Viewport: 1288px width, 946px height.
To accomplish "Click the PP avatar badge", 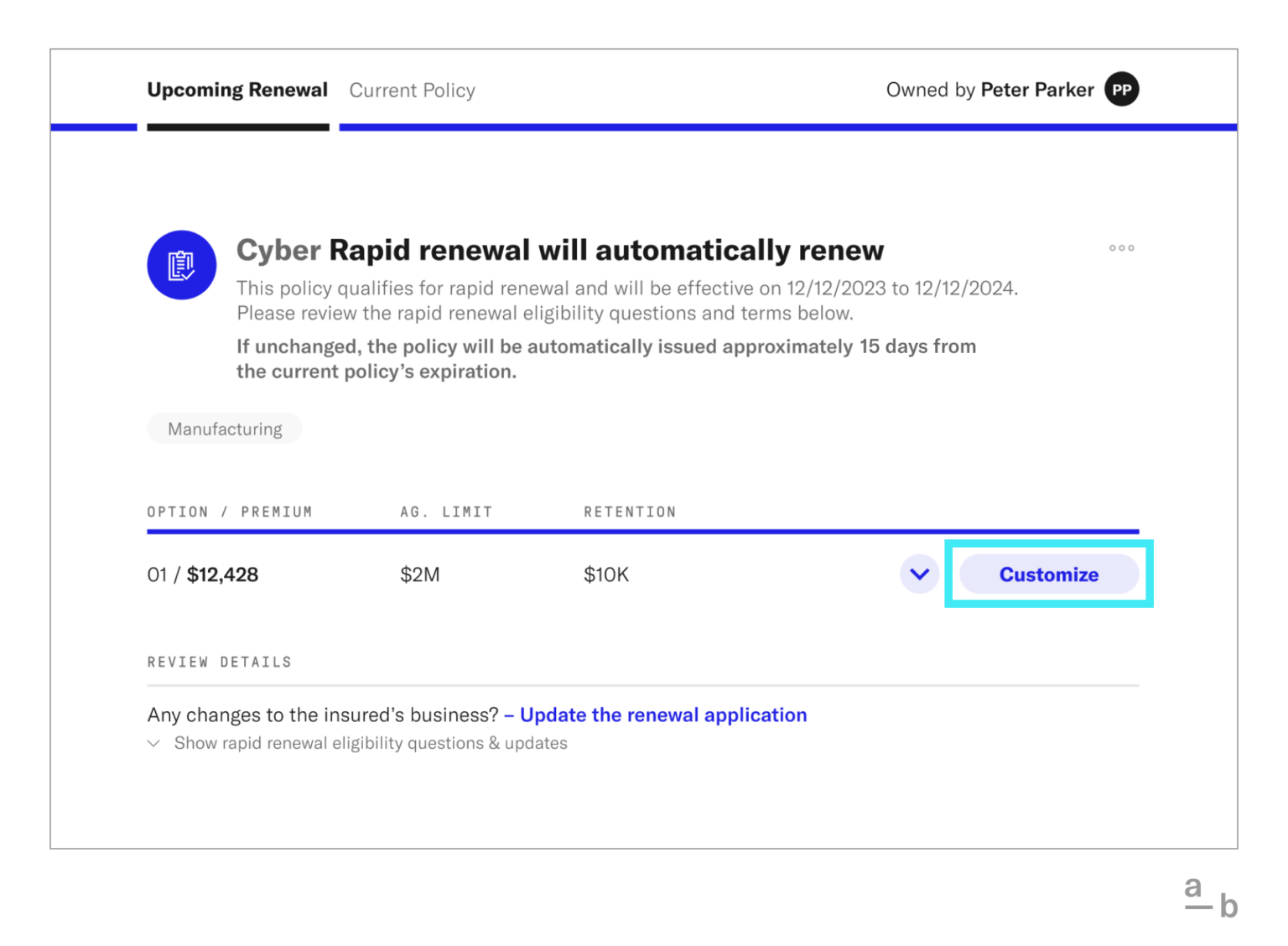I will coord(1122,90).
